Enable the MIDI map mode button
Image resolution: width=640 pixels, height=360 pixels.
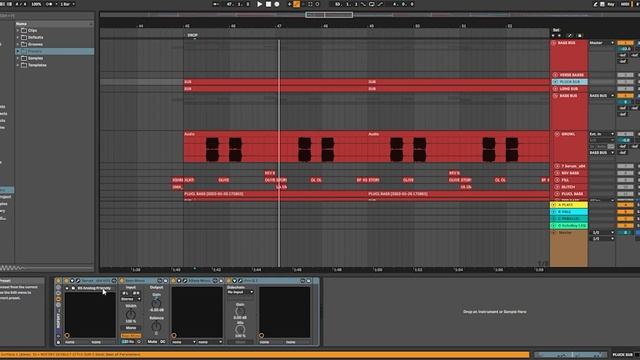click(624, 4)
